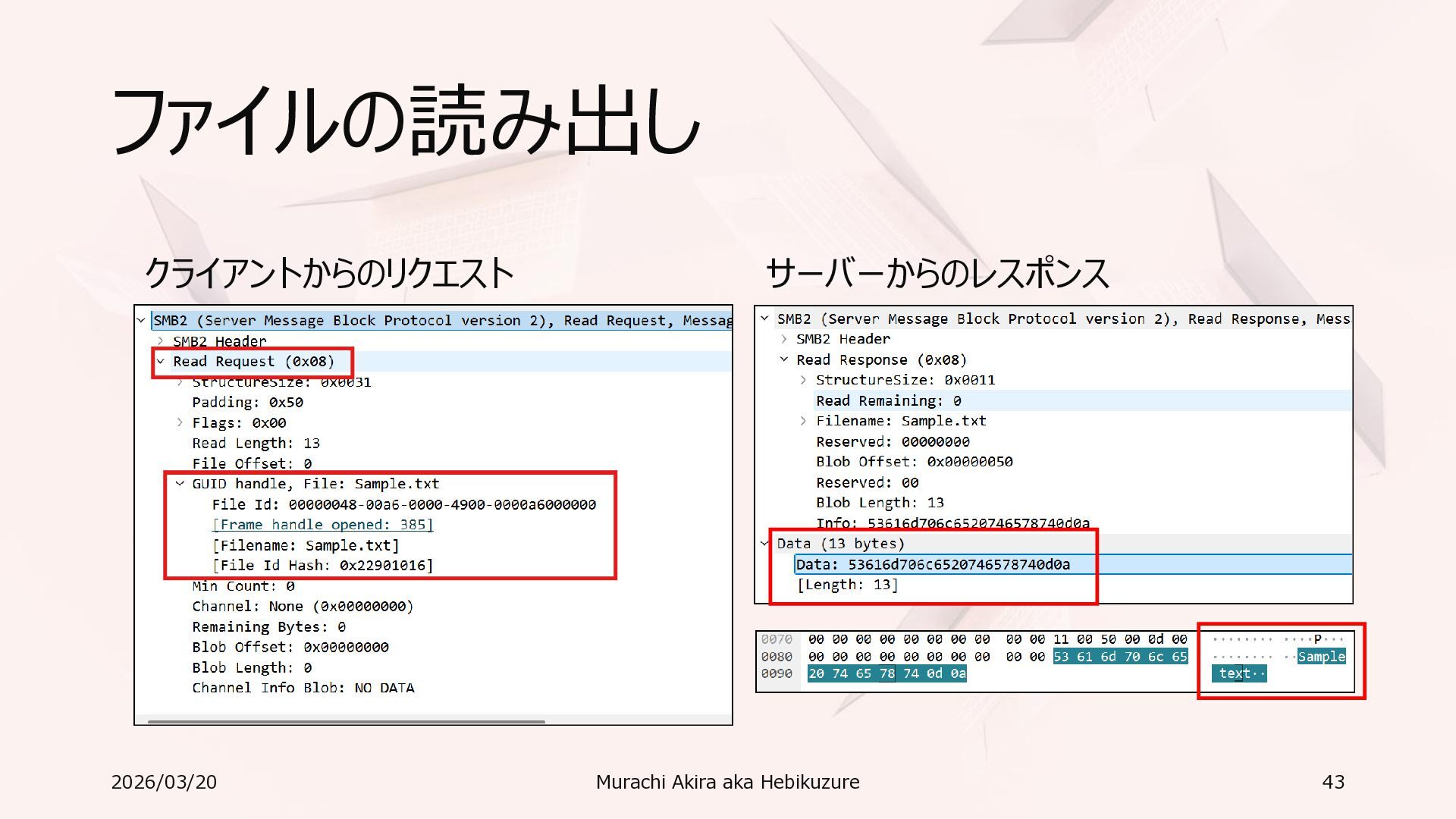Expand Filename: Sample.txt in response pane

tap(803, 421)
